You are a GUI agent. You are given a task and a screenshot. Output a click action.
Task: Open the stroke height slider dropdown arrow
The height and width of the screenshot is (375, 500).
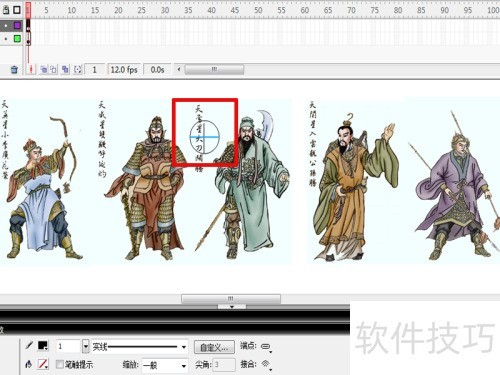86,346
